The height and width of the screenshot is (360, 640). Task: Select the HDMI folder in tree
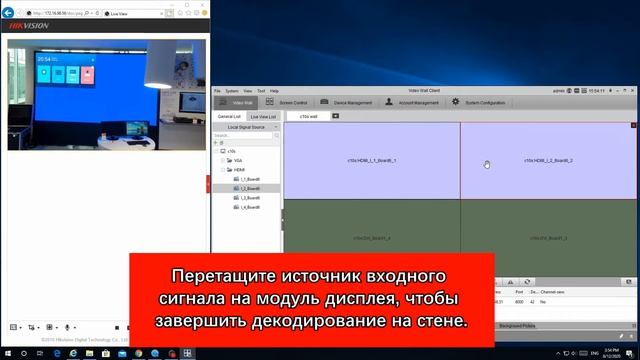236,170
